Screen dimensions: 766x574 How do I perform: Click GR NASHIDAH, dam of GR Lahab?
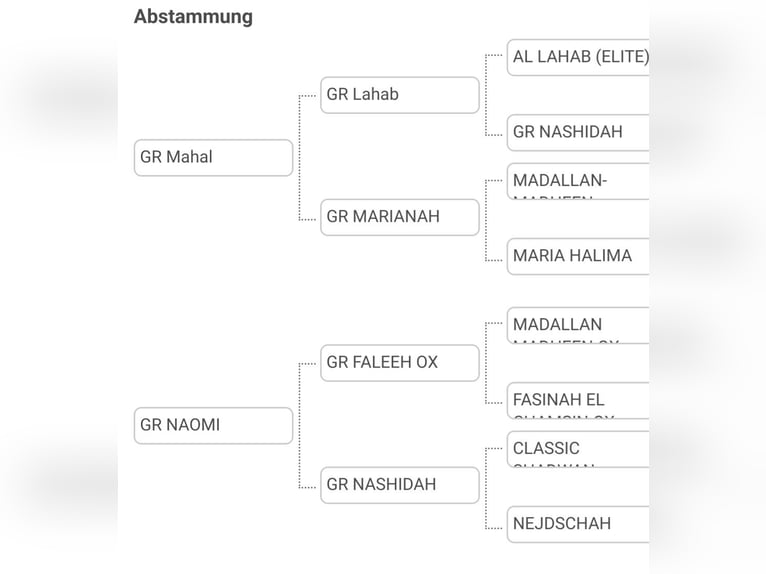point(578,132)
